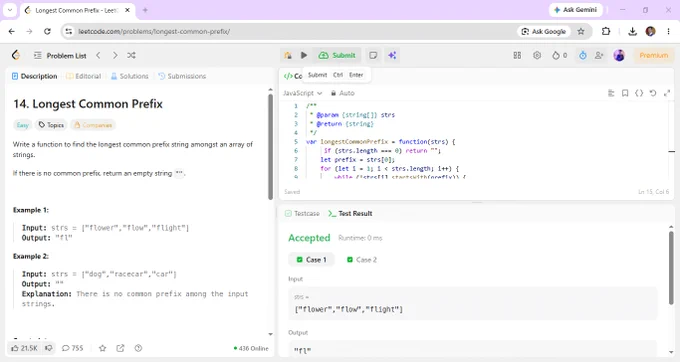Show the Topics tag

coord(51,125)
